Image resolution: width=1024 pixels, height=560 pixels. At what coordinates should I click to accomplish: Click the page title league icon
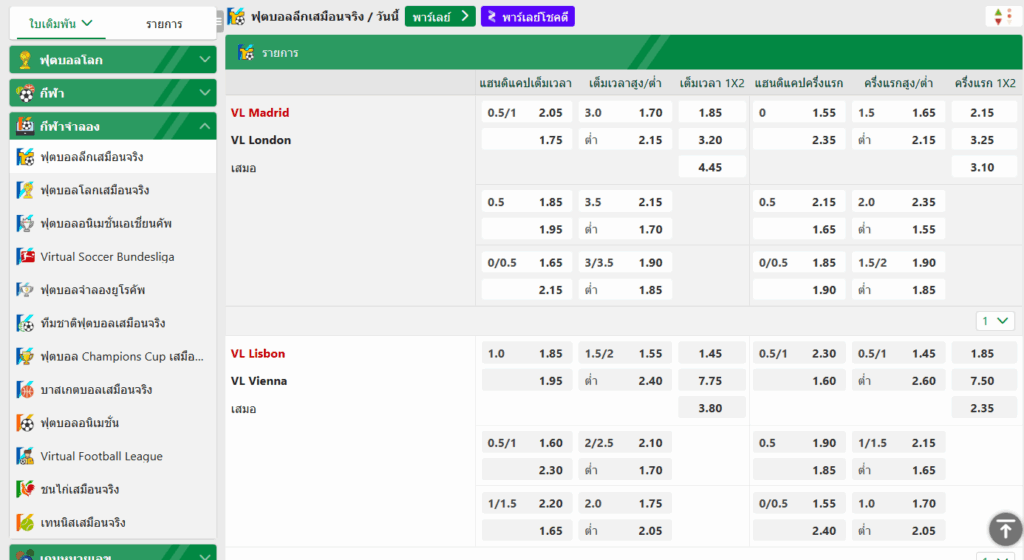point(236,16)
